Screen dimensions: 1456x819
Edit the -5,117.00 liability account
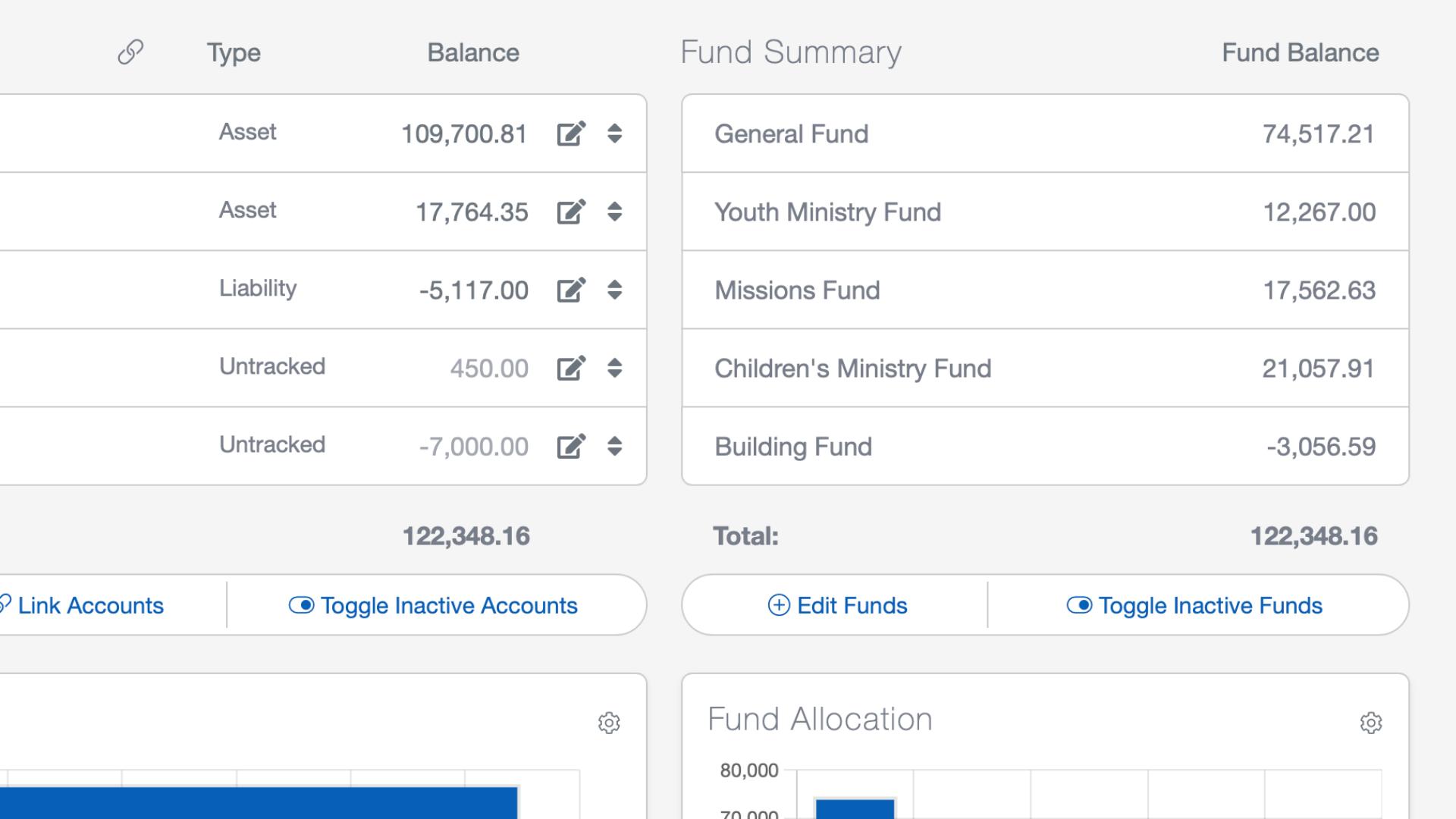[571, 290]
